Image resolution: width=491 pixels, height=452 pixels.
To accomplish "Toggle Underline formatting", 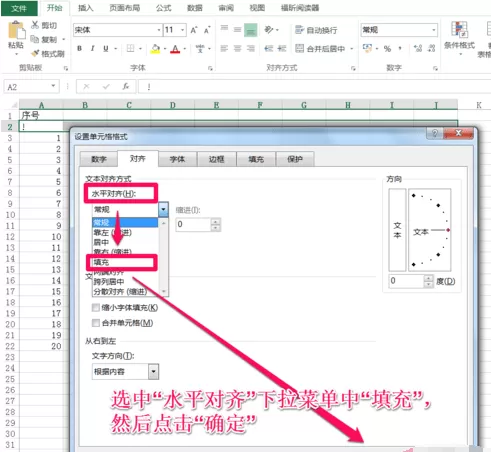I will point(106,49).
